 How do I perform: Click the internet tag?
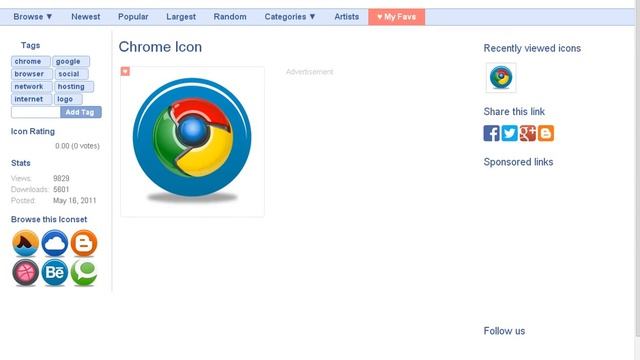tap(31, 99)
